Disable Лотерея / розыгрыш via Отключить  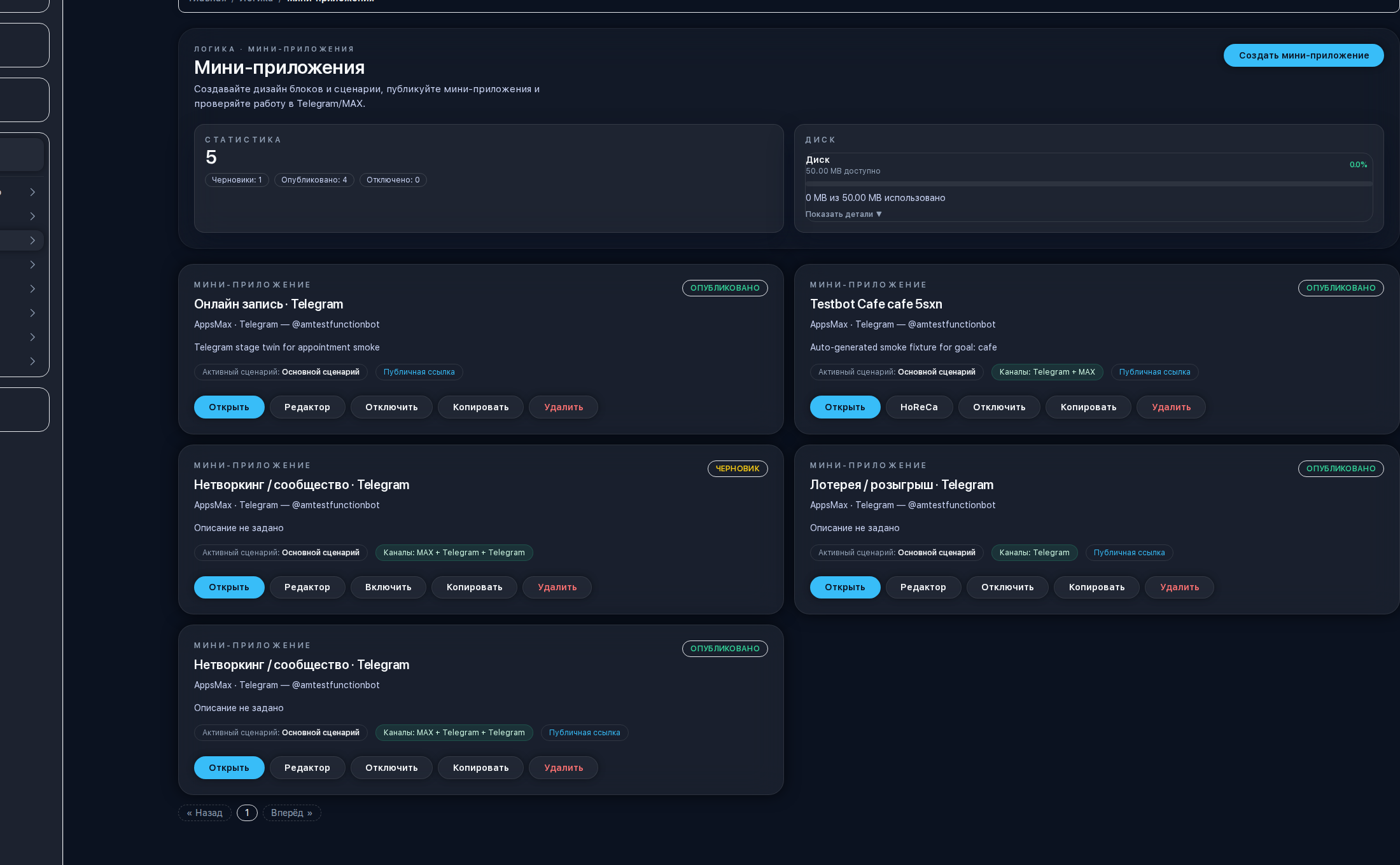click(1007, 587)
